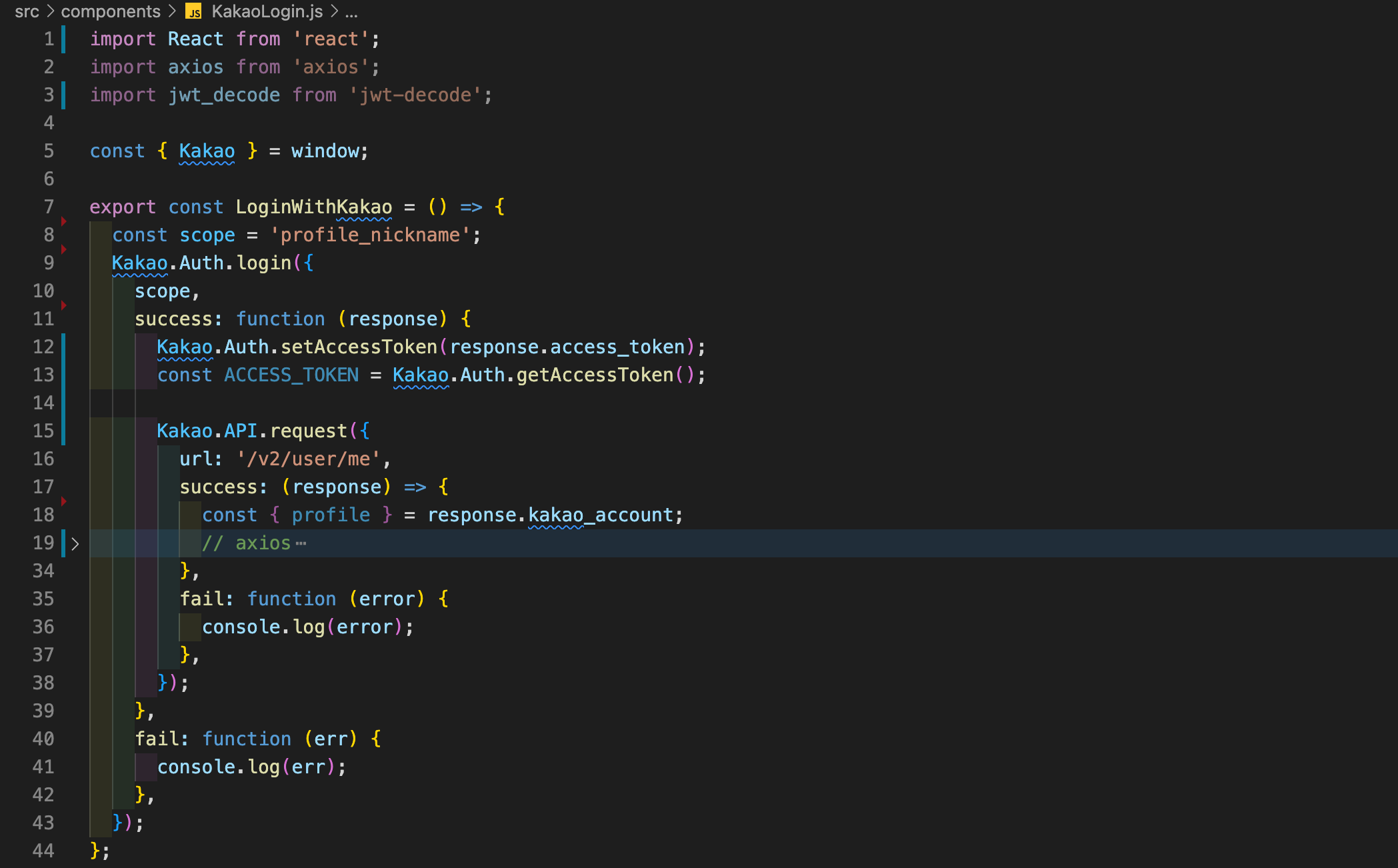Open blue change marker beside line 1

click(x=63, y=39)
